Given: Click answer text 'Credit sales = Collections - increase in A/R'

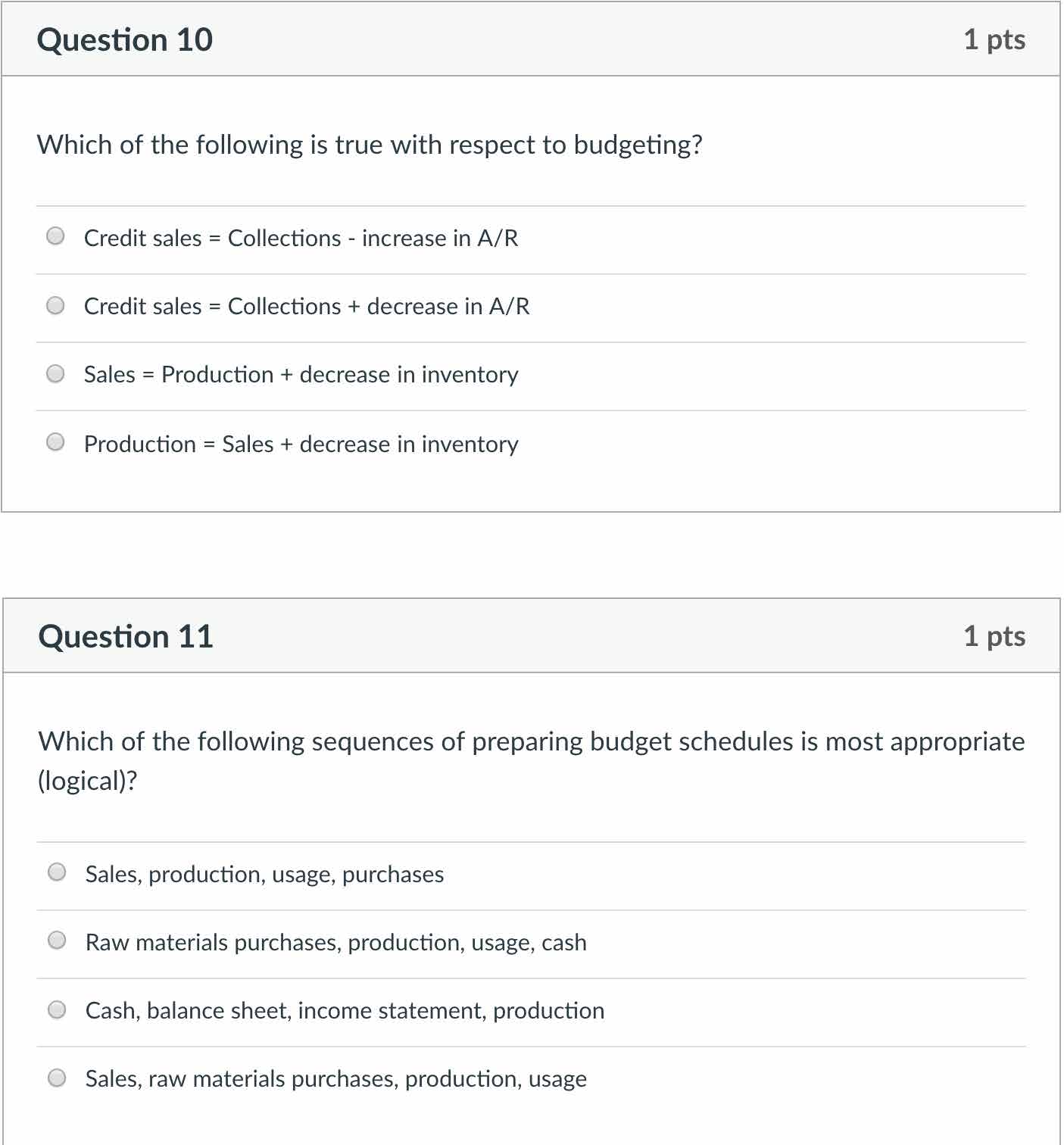Looking at the screenshot, I should point(301,238).
